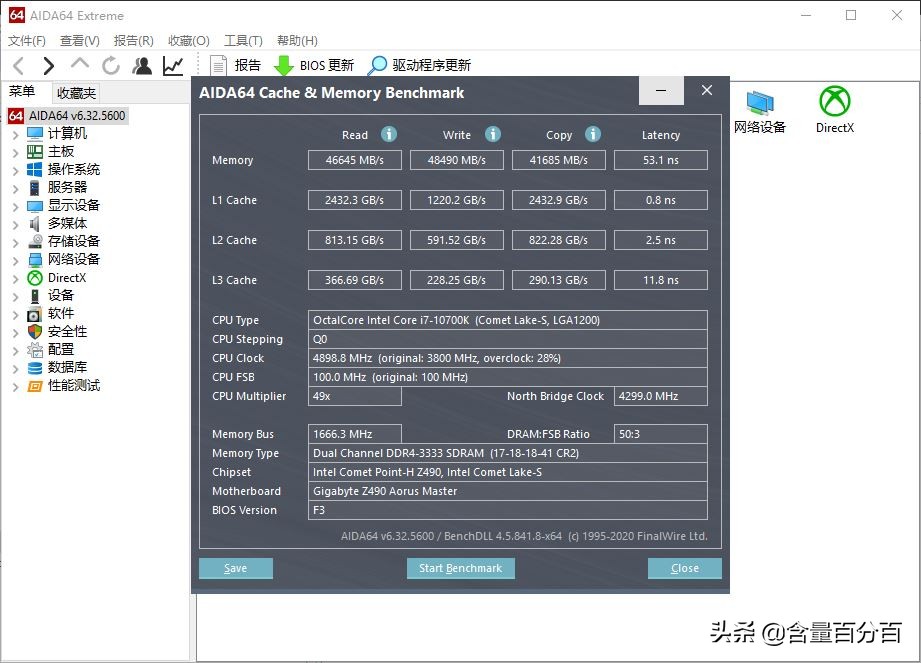Click the back navigation arrow icon
This screenshot has height=663, width=921.
coord(17,65)
